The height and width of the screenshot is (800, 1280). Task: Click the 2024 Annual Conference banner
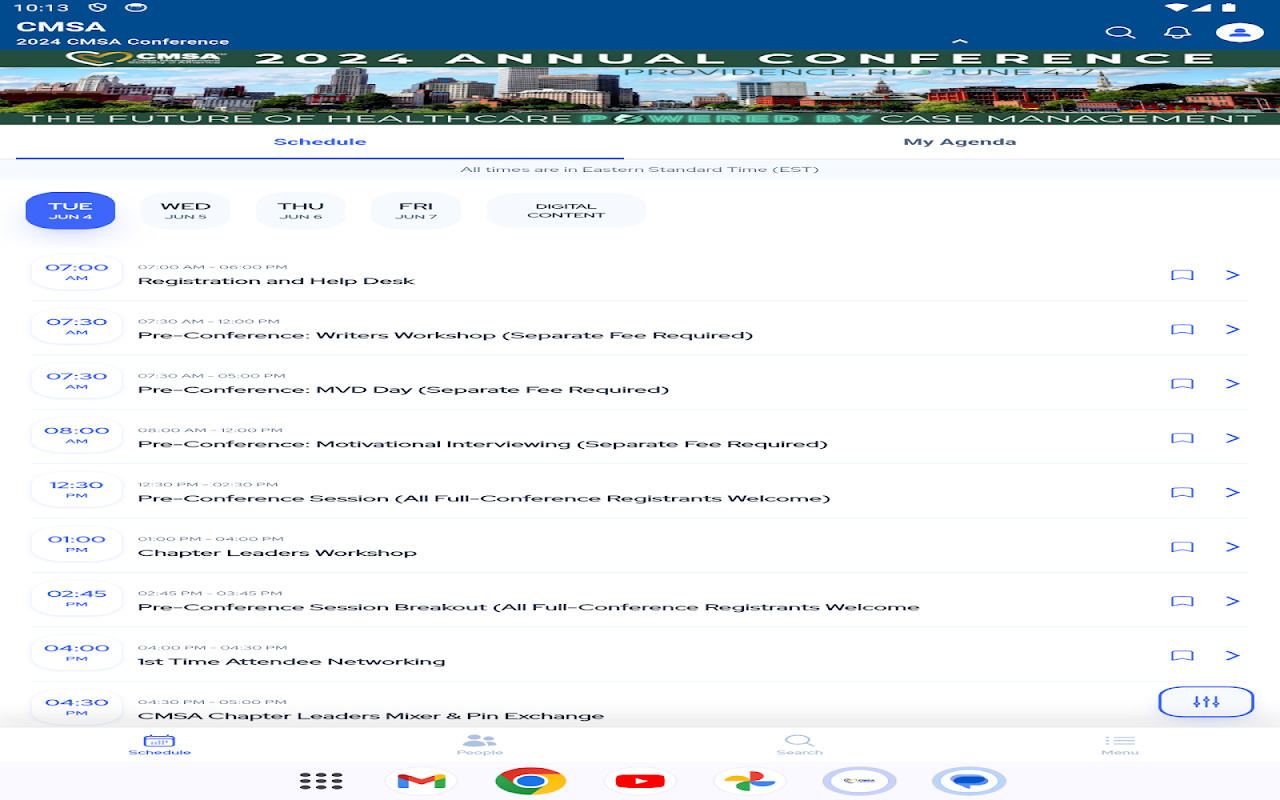point(640,88)
